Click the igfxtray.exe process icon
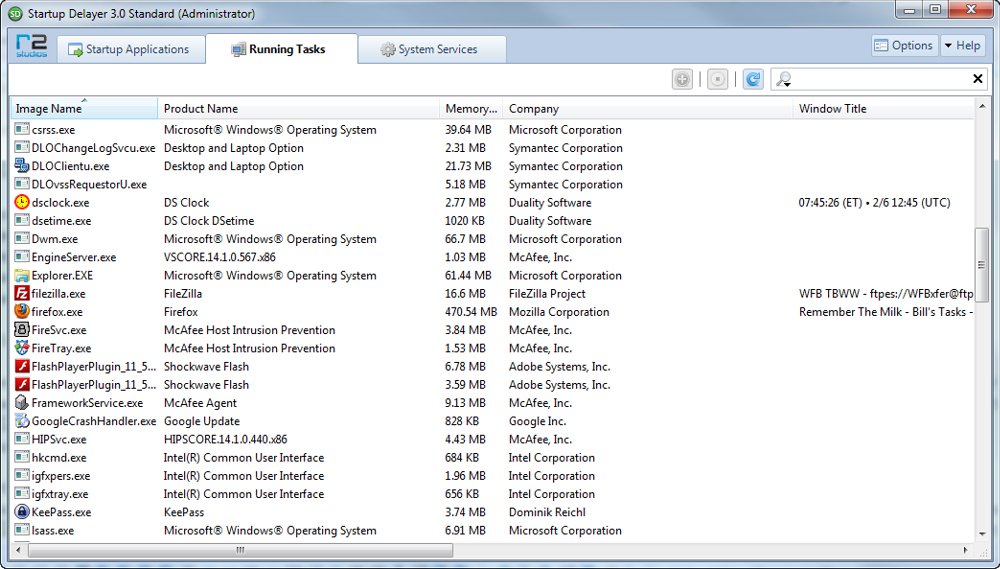 pyautogui.click(x=22, y=494)
